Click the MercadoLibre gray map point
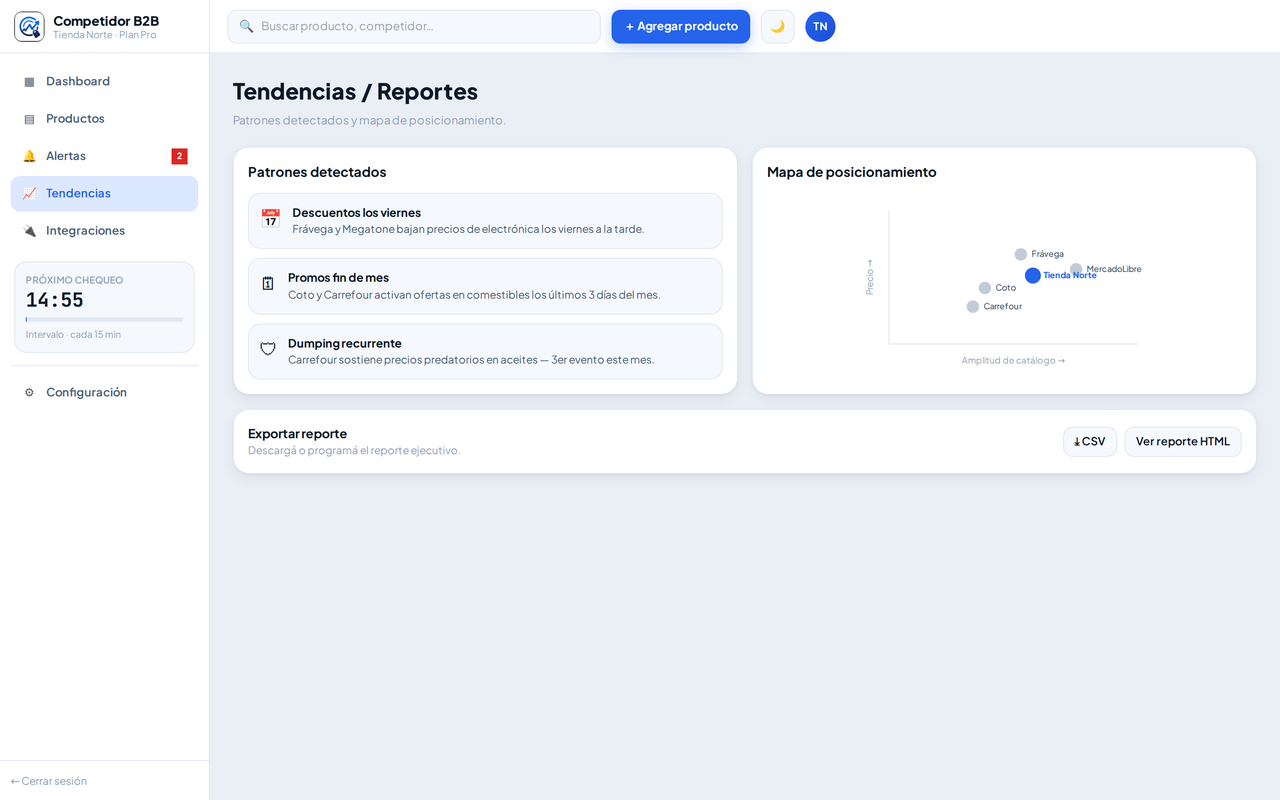Viewport: 1280px width, 800px height. coord(1076,269)
